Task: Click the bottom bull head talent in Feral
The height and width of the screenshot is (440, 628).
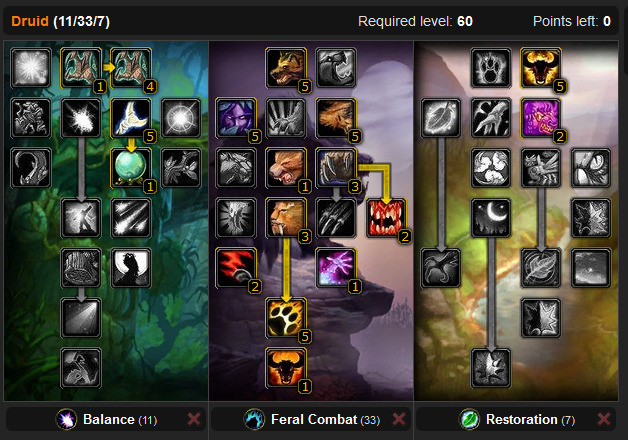Action: [286, 368]
